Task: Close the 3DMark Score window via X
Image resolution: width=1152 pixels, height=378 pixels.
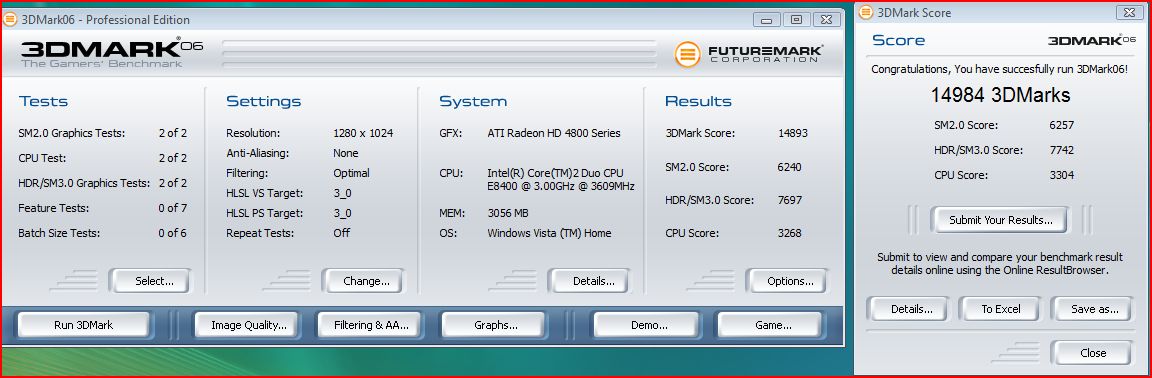Action: point(1128,13)
